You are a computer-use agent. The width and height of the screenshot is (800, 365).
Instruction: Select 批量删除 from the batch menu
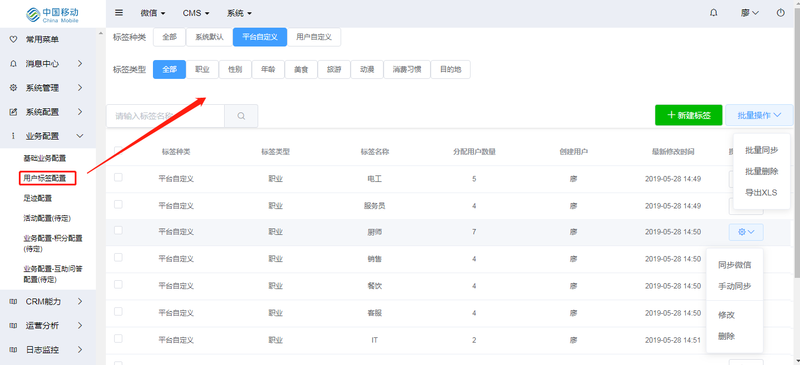tap(761, 172)
